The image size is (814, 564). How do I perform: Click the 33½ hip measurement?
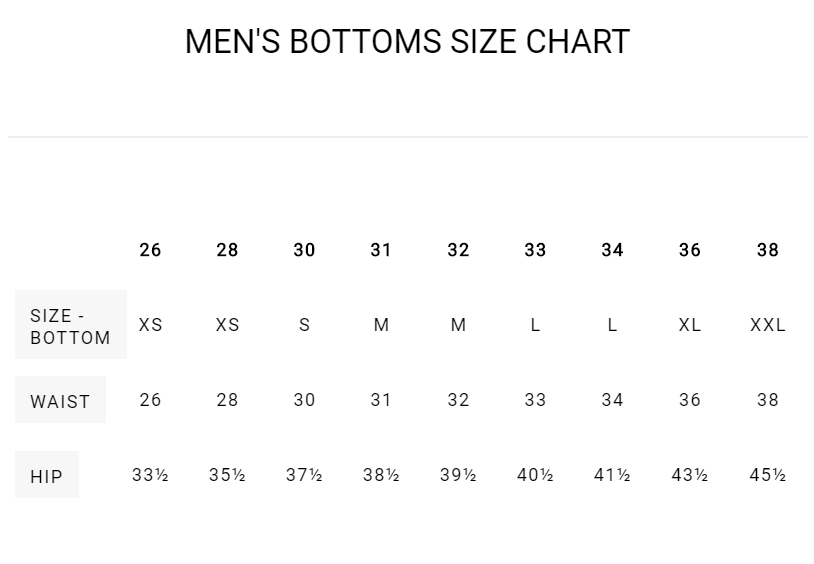click(x=150, y=475)
